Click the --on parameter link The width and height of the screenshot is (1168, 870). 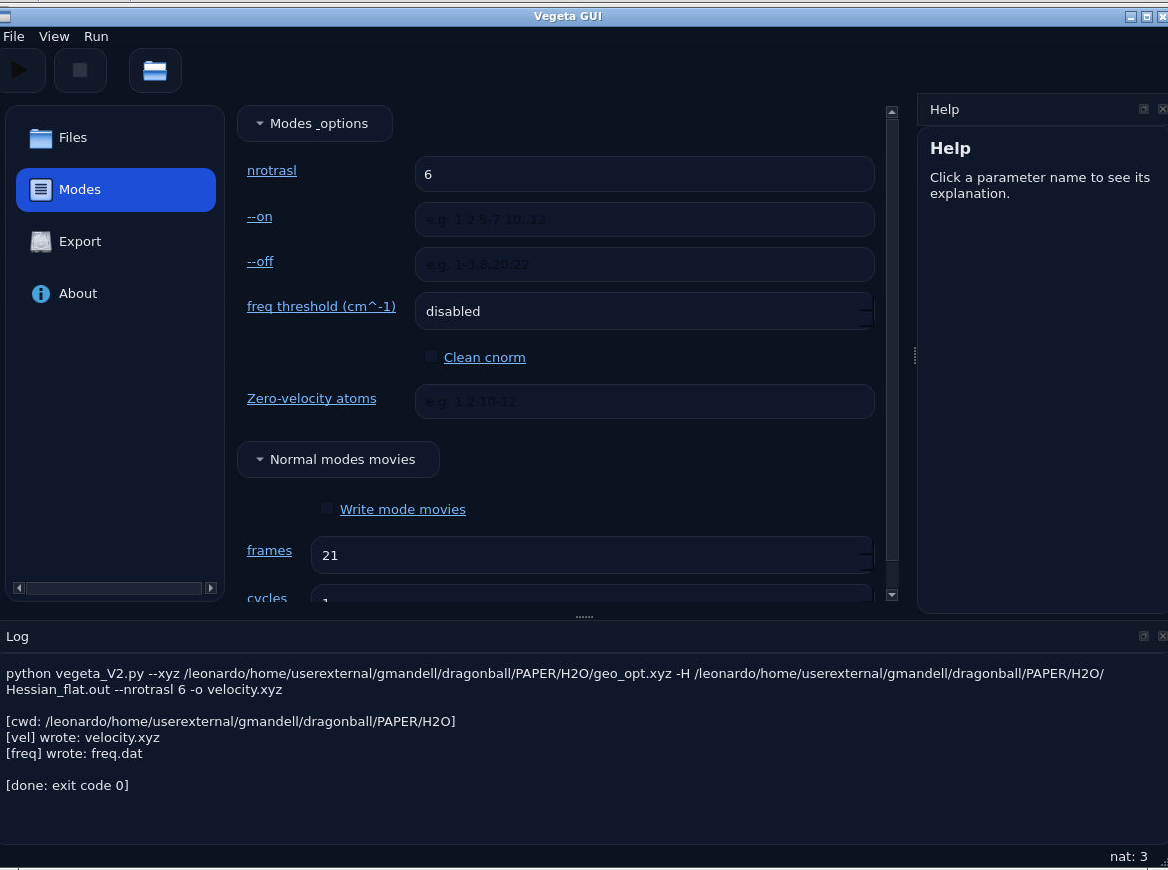[x=259, y=217]
